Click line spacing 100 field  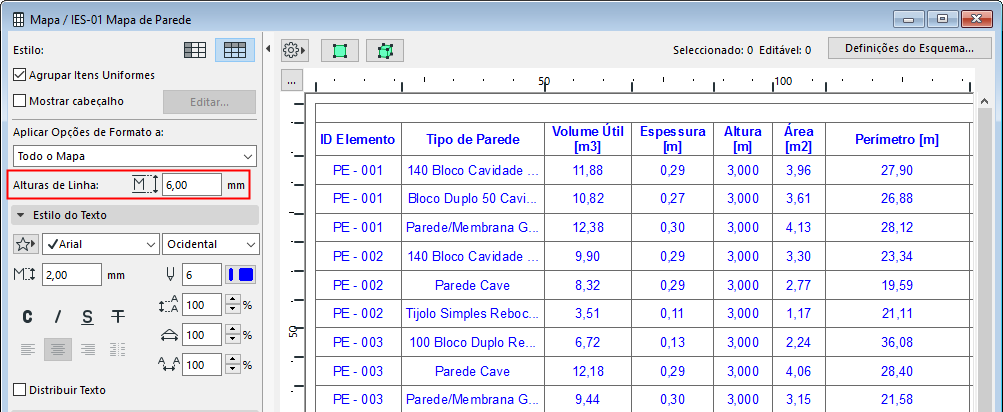pos(202,305)
